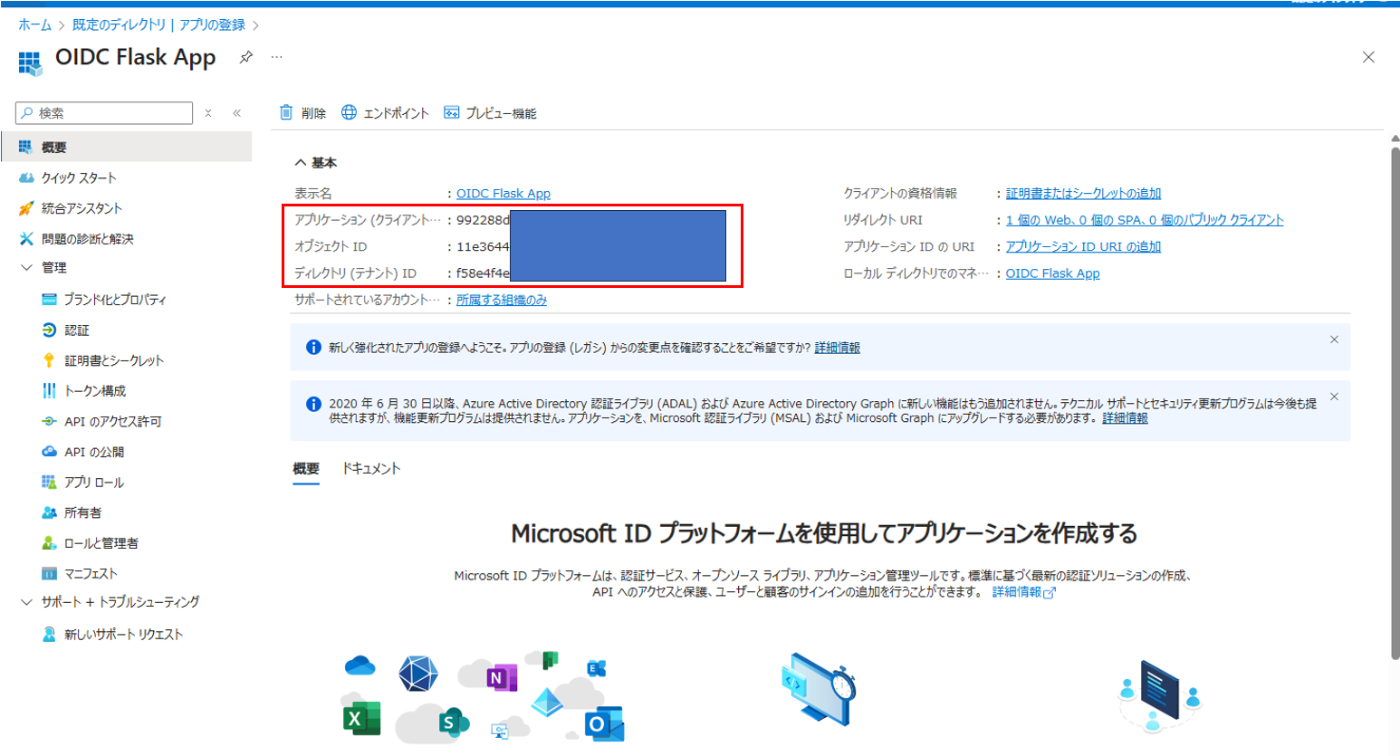Click the Office apps cloud illustration
The image size is (1400, 756).
pyautogui.click(x=484, y=697)
